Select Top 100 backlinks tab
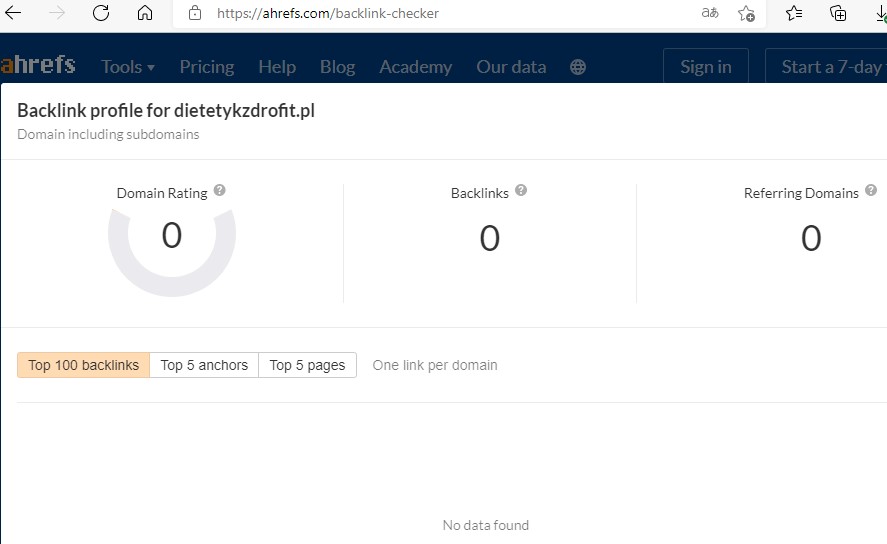This screenshot has height=544, width=887. pyautogui.click(x=84, y=365)
